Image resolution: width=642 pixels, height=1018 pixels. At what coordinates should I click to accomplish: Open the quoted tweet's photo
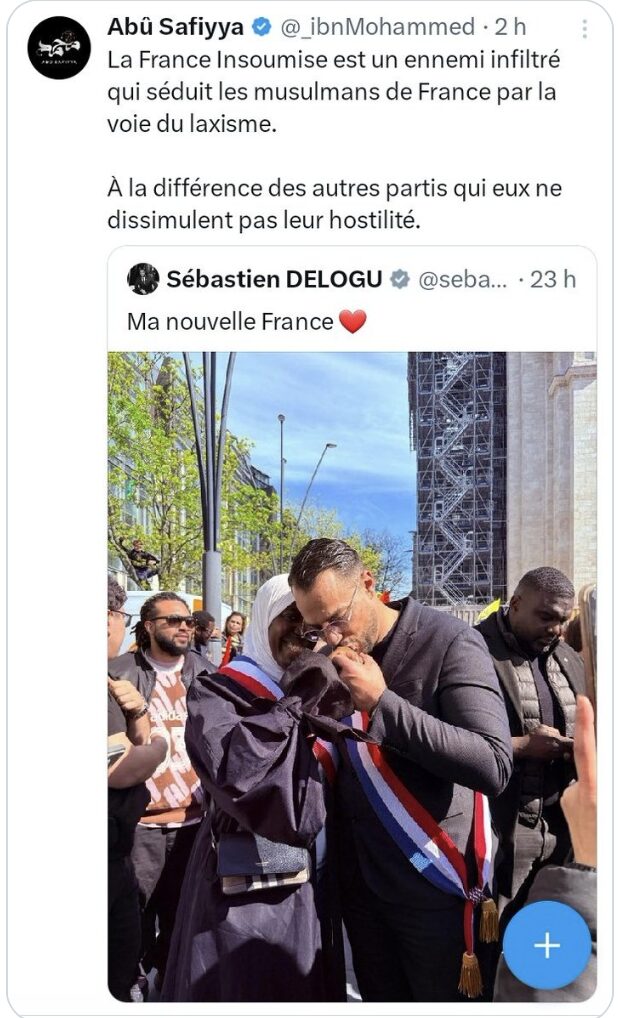352,677
